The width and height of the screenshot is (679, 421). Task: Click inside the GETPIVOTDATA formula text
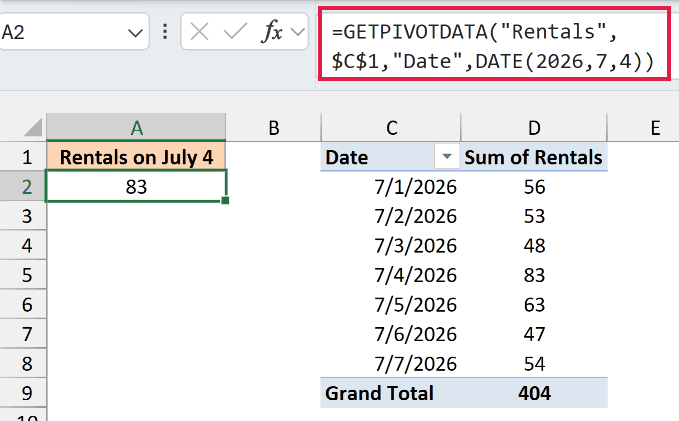pyautogui.click(x=494, y=46)
